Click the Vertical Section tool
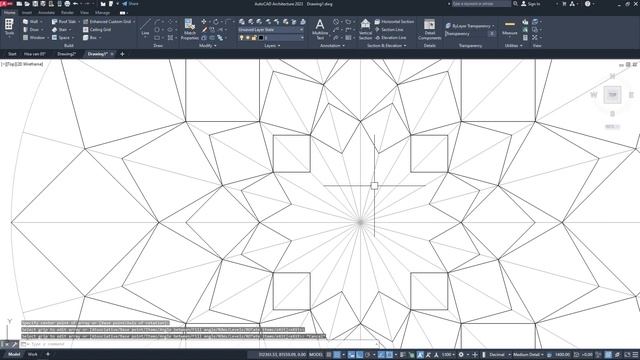640x360 pixels. [365, 29]
